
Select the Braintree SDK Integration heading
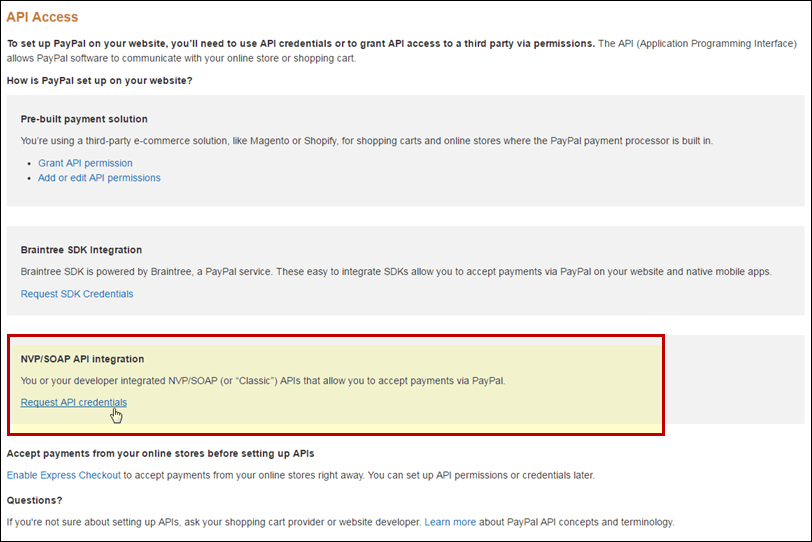click(x=81, y=250)
